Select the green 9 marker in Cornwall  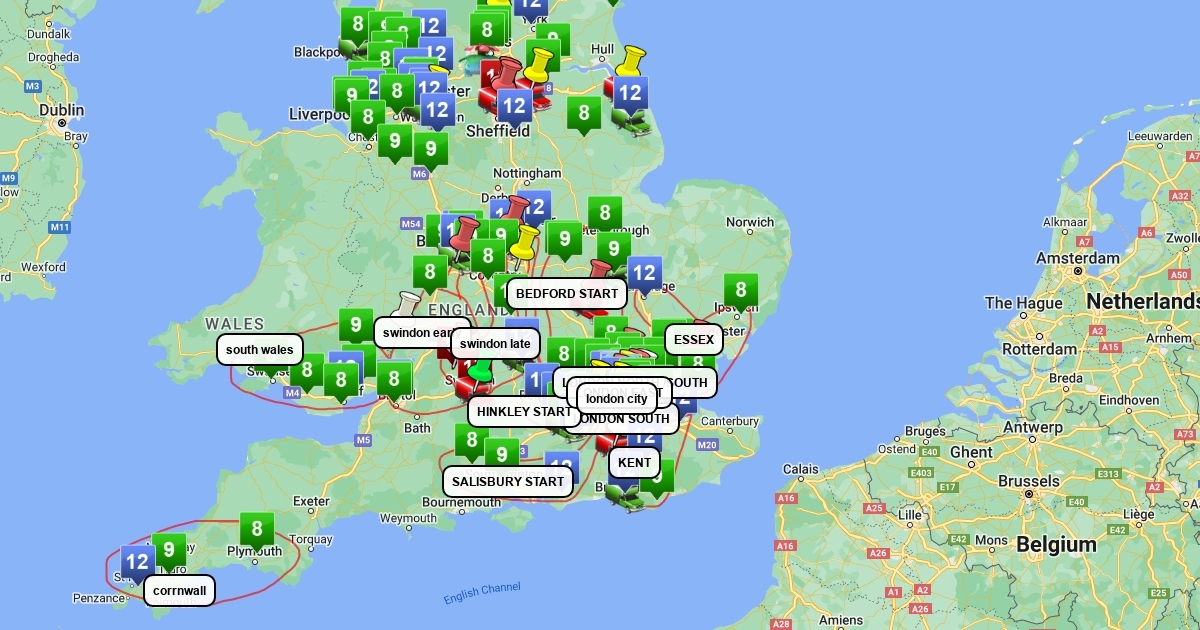[x=169, y=550]
